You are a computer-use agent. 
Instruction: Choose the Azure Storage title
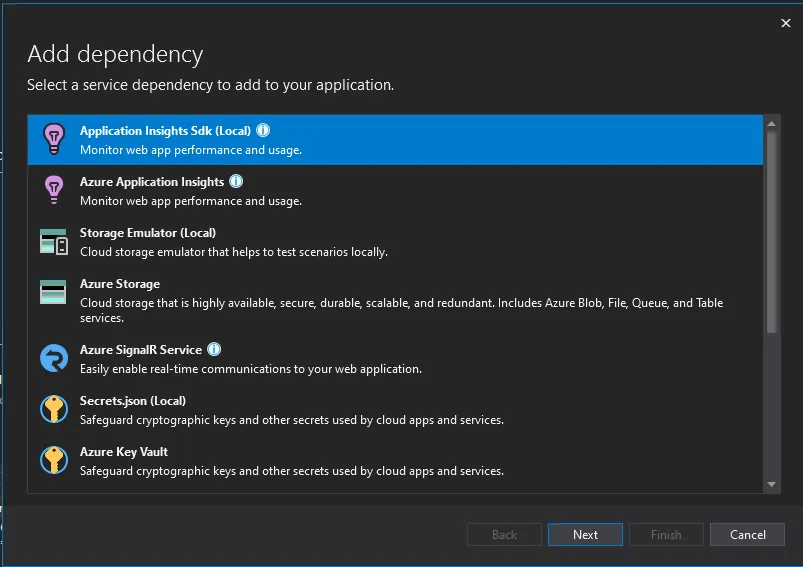click(120, 284)
